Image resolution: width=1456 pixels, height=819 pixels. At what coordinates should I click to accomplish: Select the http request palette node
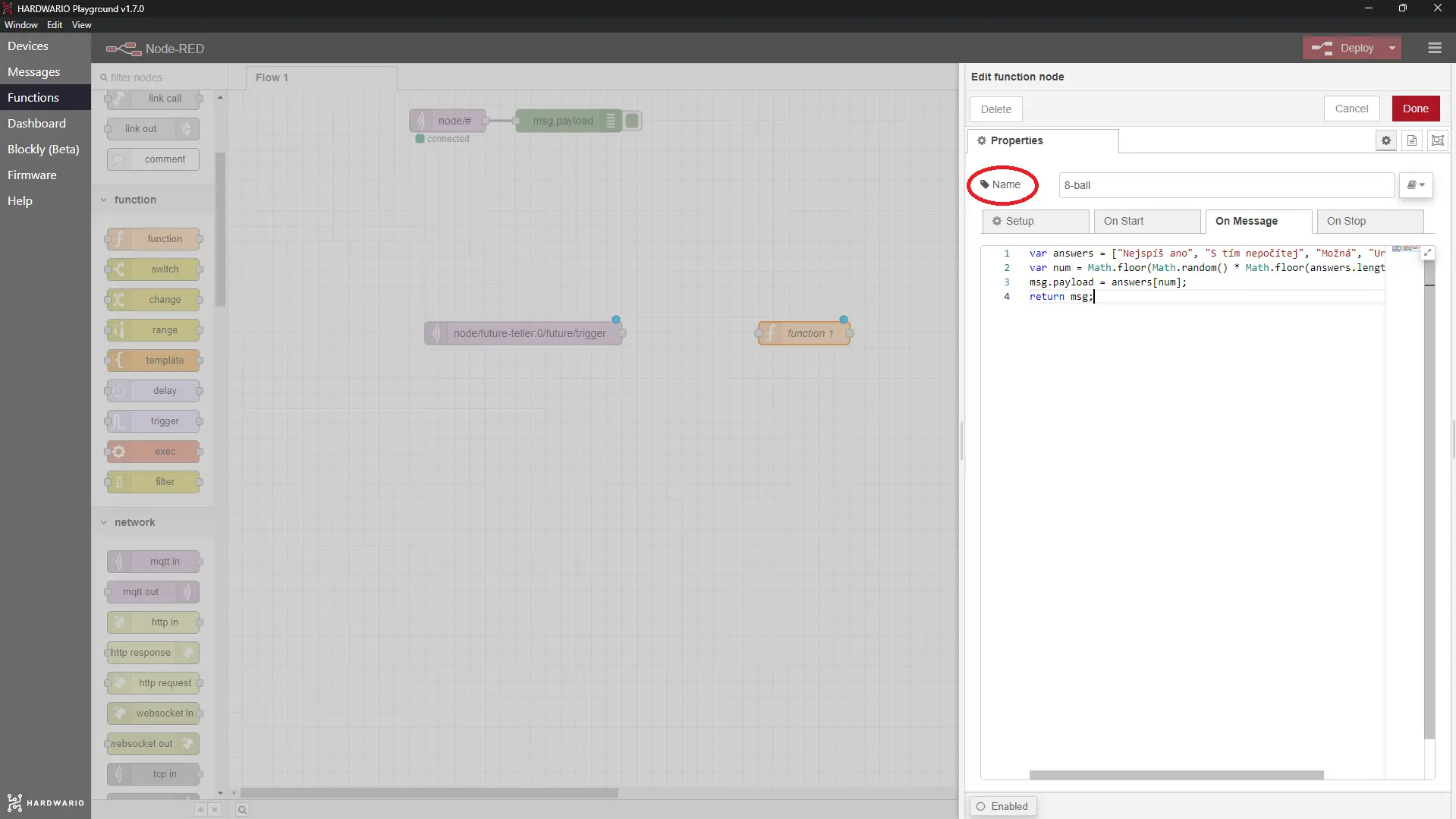pyautogui.click(x=153, y=683)
